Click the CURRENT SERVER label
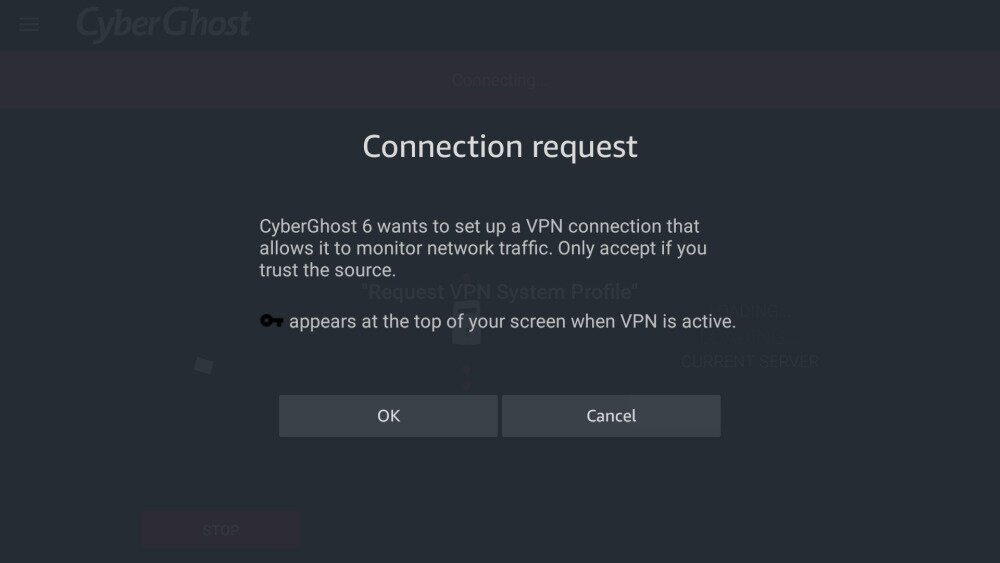 pyautogui.click(x=750, y=361)
